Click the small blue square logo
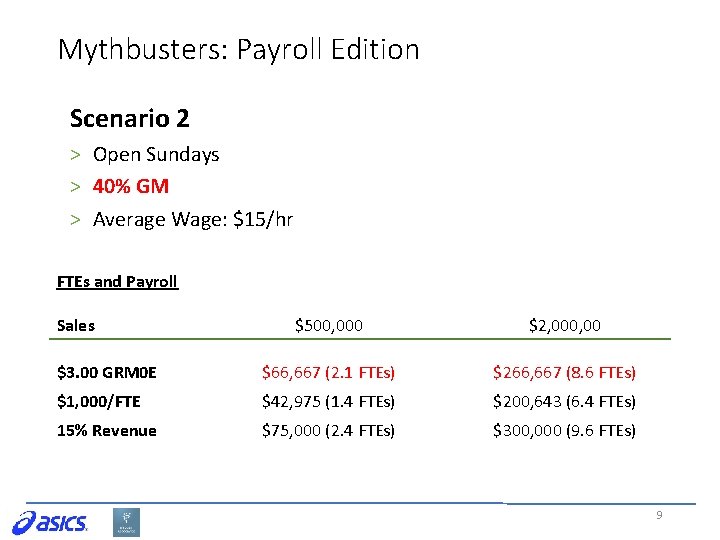Screen dimensions: 720x540 click(126, 522)
